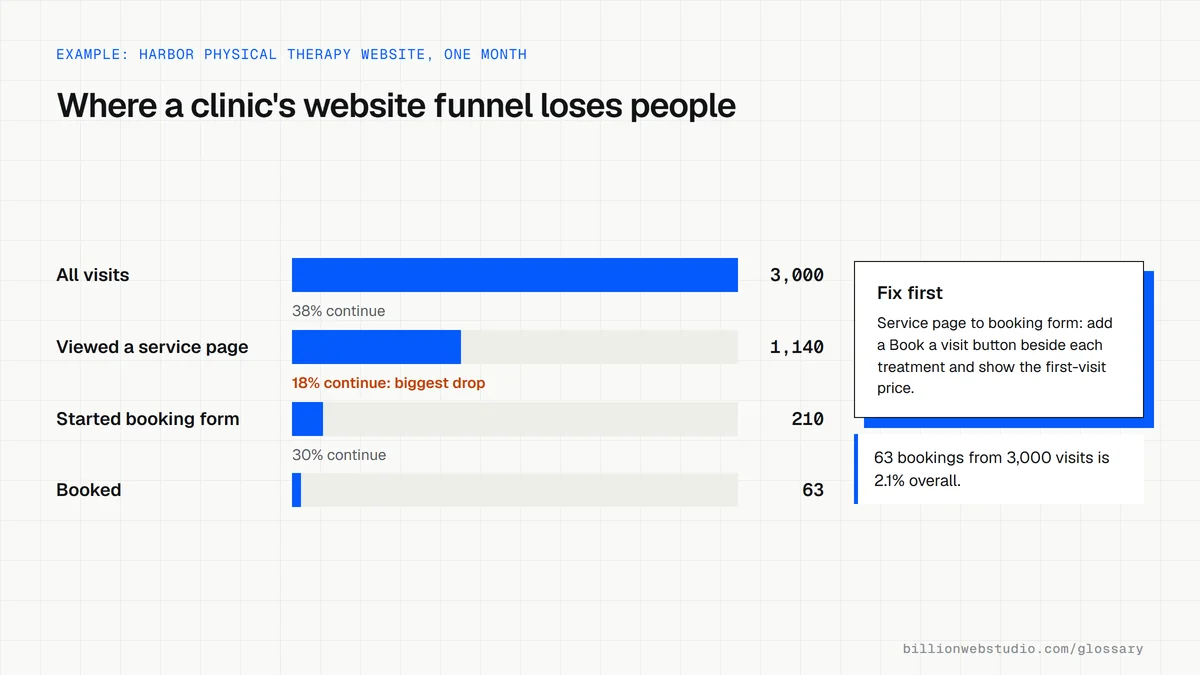Image resolution: width=1200 pixels, height=675 pixels.
Task: Click the 'Booked' row label
Action: point(89,490)
